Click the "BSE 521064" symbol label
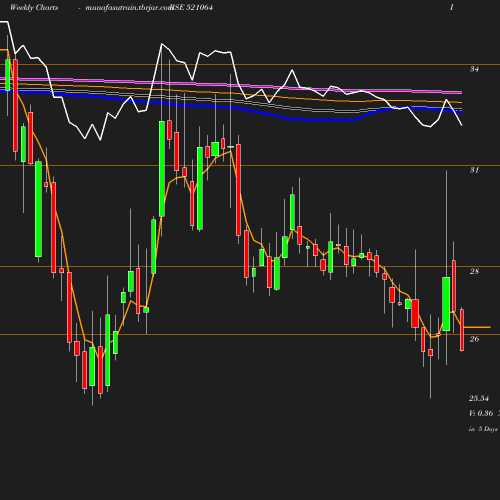Image resolution: width=500 pixels, height=500 pixels. (x=192, y=7)
